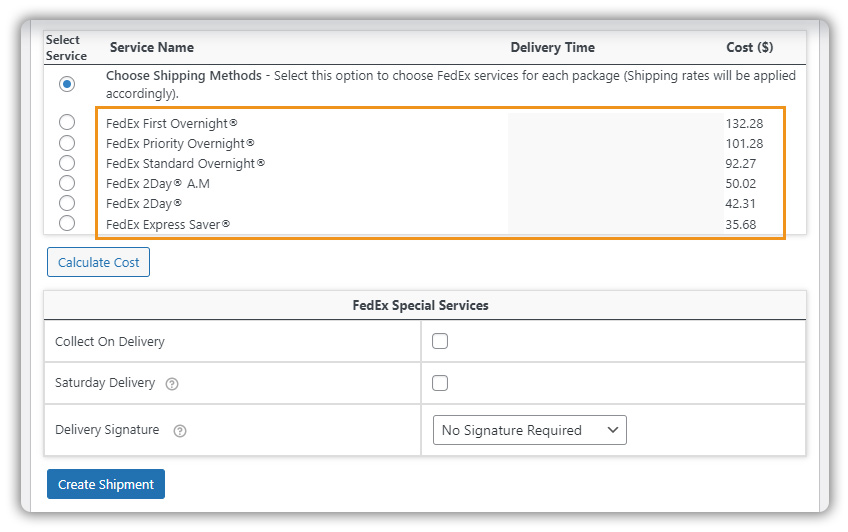Click the 101.28 cost value
The height and width of the screenshot is (532, 848).
click(x=744, y=144)
